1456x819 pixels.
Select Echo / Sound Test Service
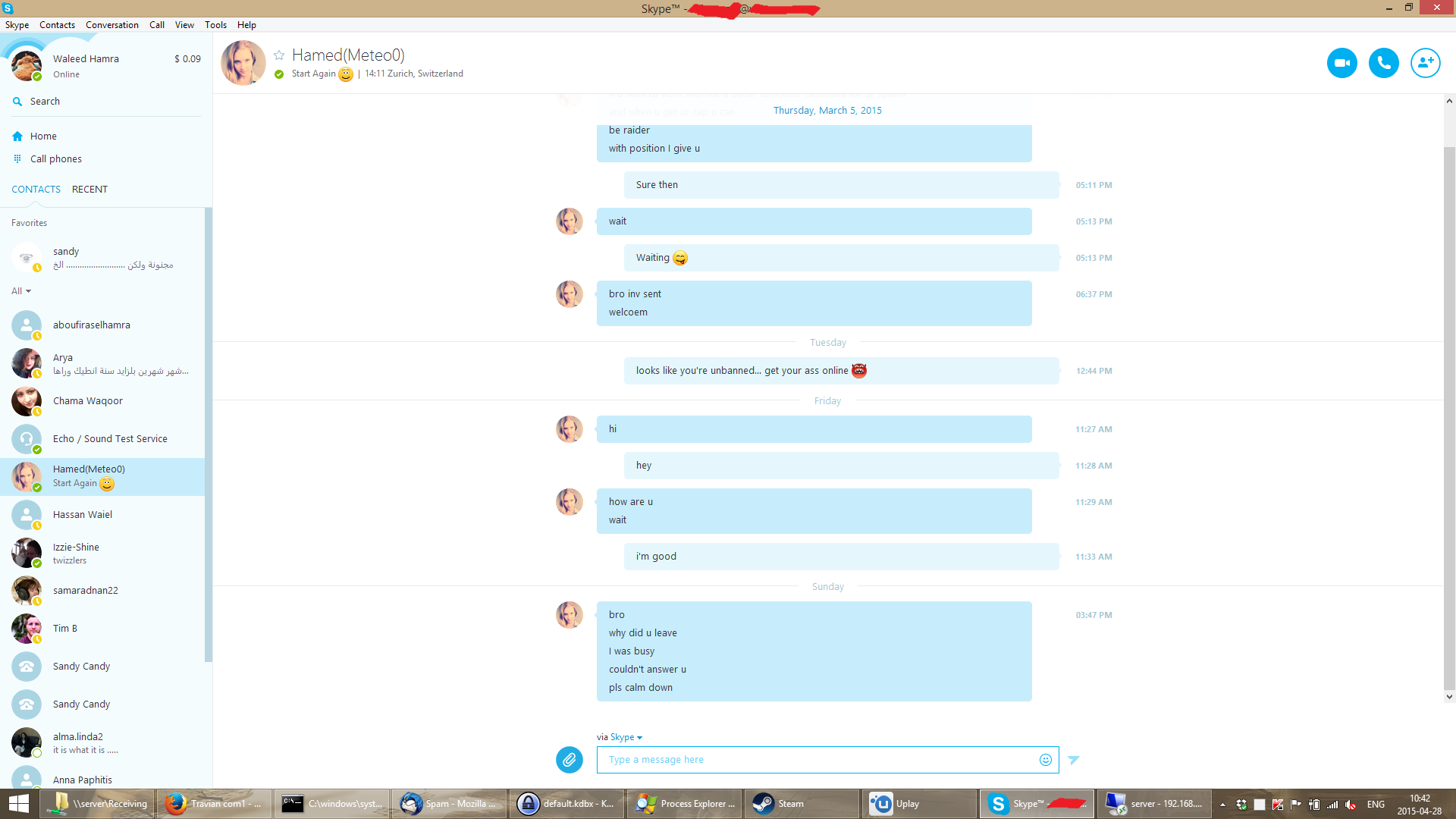click(x=102, y=439)
